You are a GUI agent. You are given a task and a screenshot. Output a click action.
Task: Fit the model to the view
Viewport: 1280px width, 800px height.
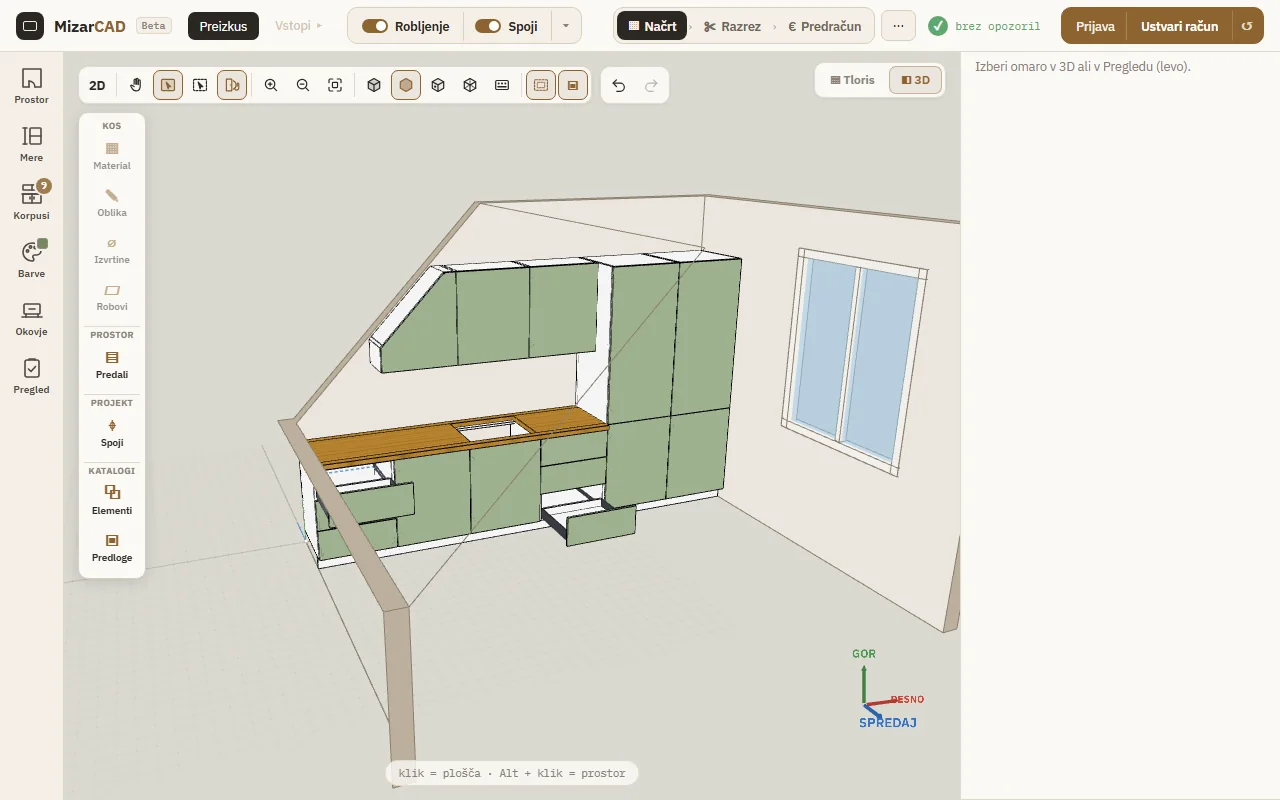[x=335, y=85]
